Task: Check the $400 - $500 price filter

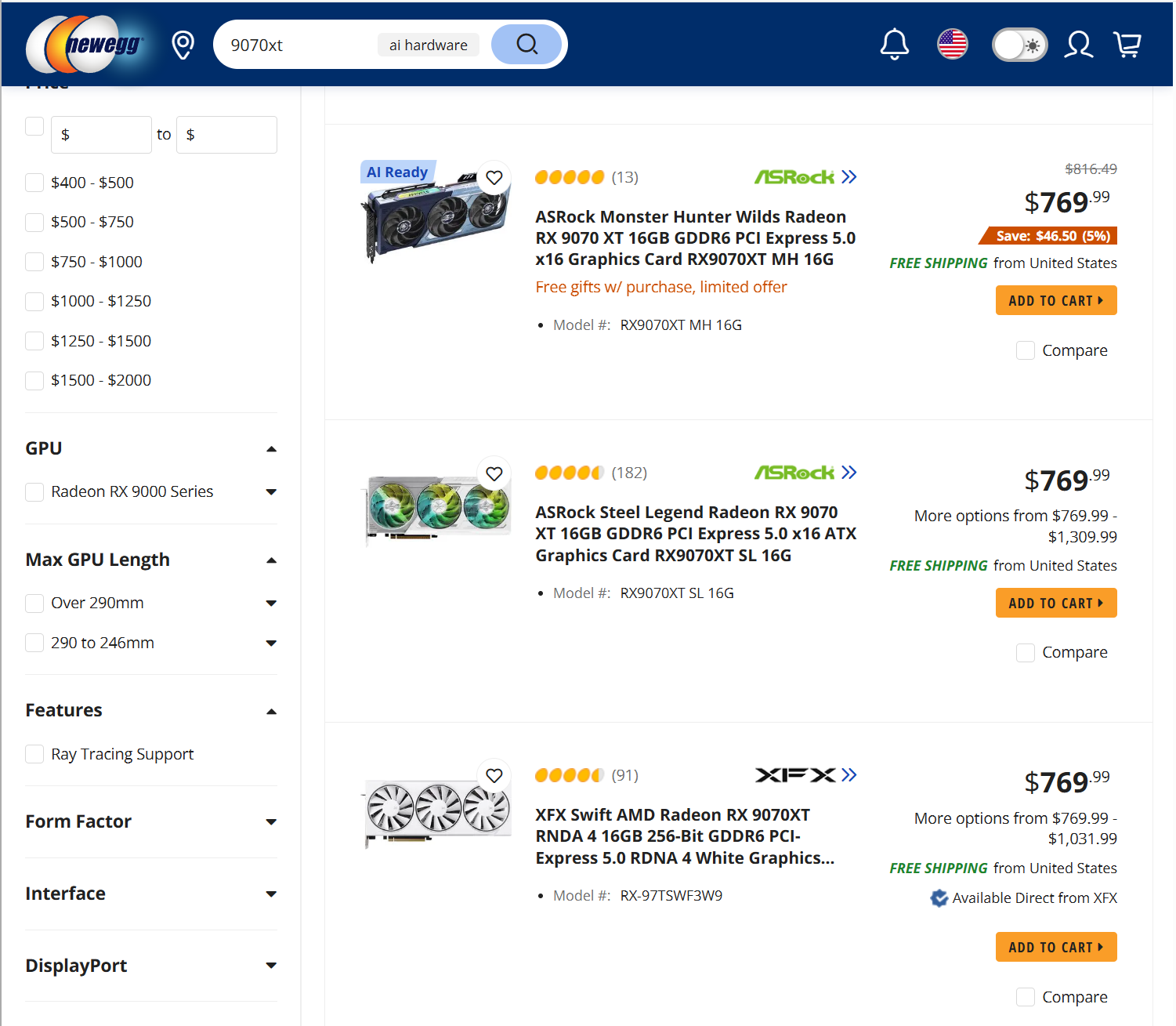Action: click(x=34, y=183)
